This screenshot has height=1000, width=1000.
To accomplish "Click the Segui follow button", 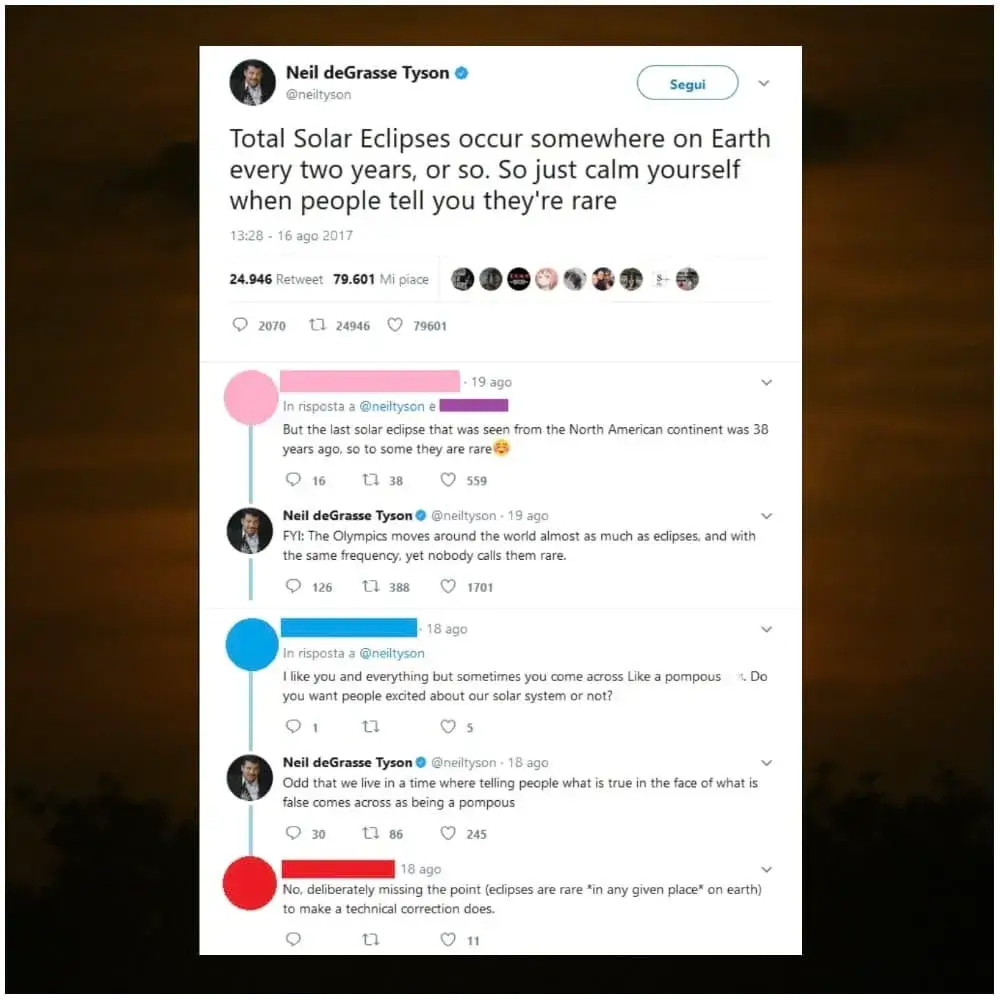I will (x=687, y=83).
